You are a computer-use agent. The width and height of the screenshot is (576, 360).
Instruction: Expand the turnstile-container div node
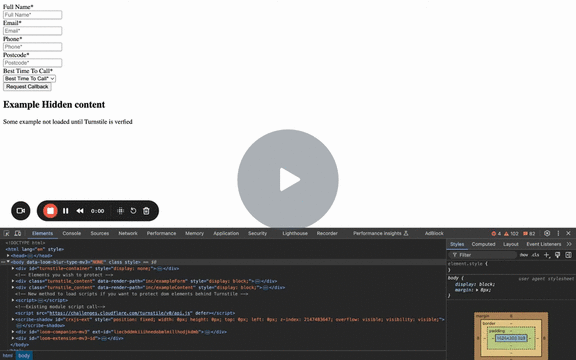tap(13, 269)
